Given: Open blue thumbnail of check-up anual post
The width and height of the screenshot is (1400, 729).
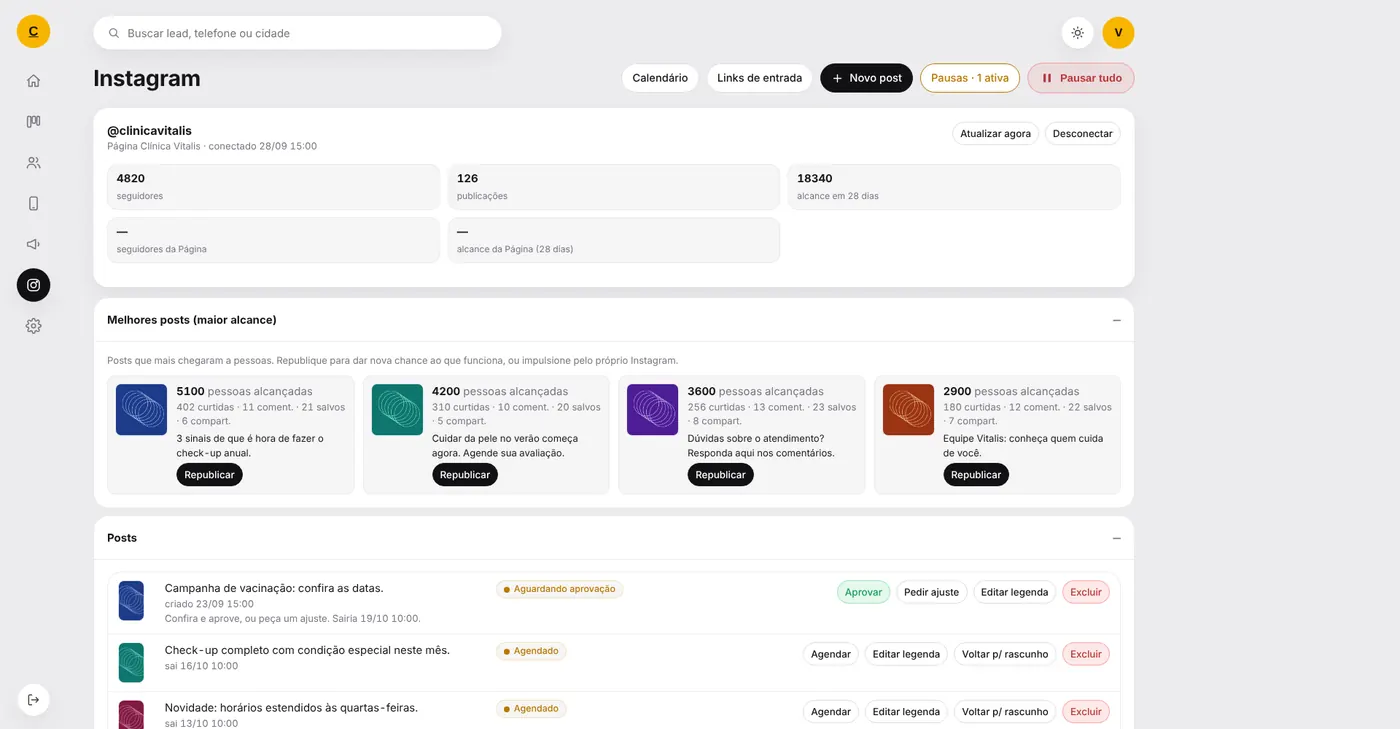Looking at the screenshot, I should [x=141, y=409].
